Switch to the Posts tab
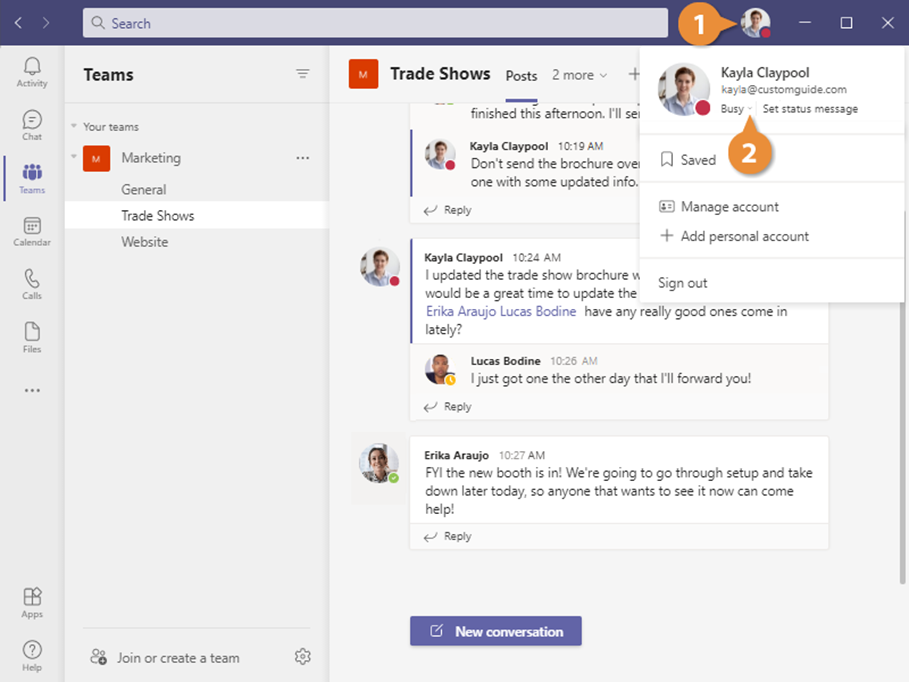The height and width of the screenshot is (682, 909). click(521, 76)
